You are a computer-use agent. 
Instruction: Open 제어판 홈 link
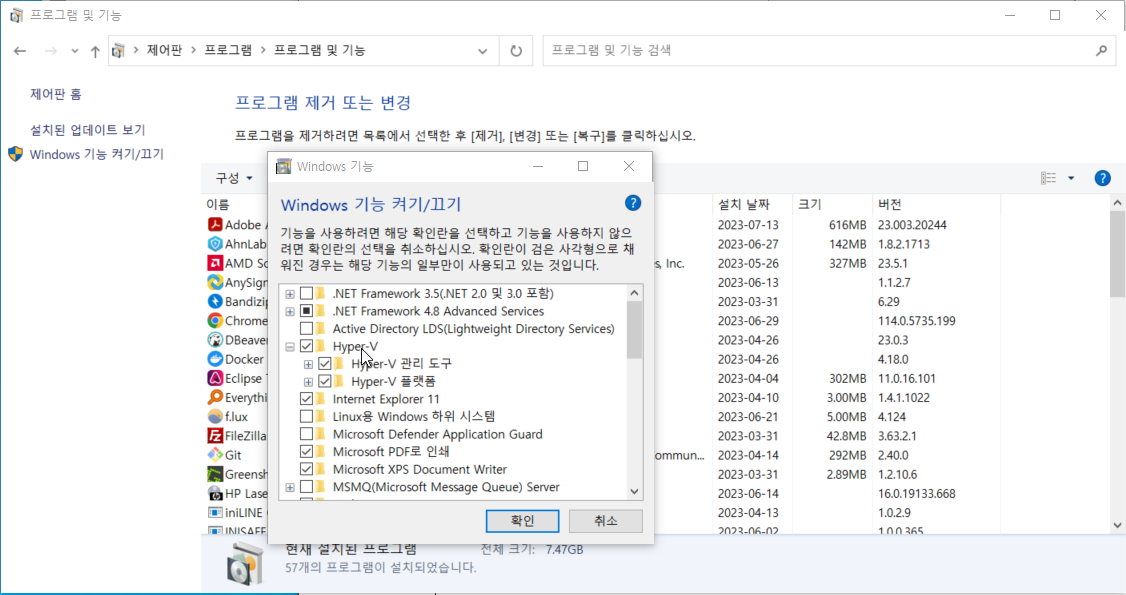click(55, 94)
